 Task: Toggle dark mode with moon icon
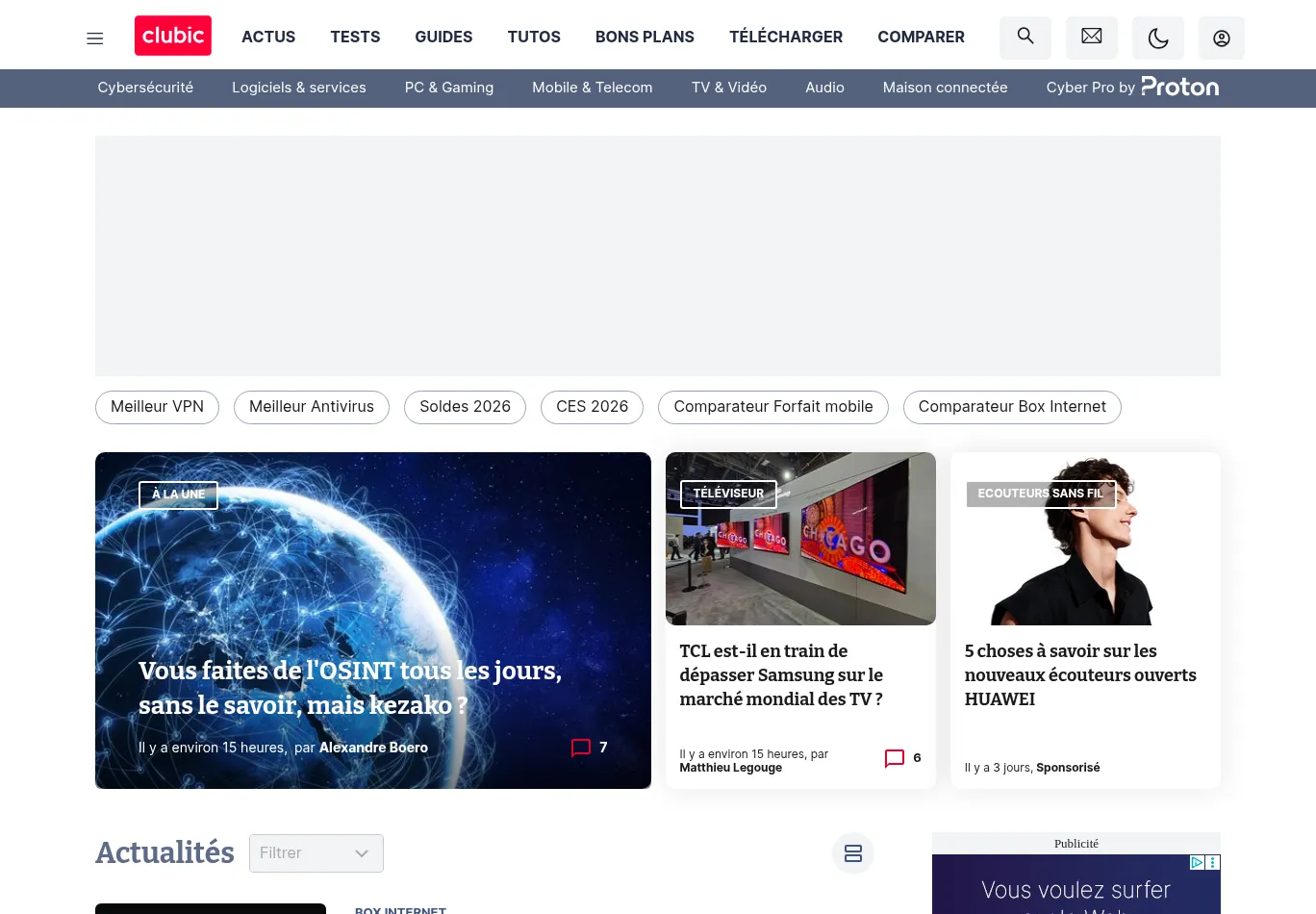coord(1158,38)
